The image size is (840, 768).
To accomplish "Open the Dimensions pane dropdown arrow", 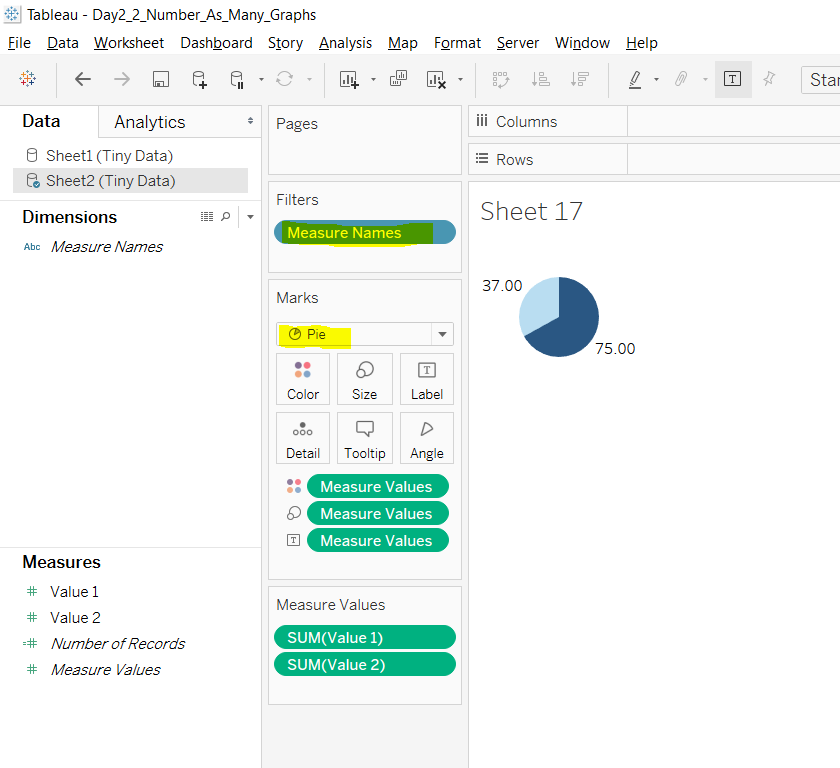I will 250,216.
